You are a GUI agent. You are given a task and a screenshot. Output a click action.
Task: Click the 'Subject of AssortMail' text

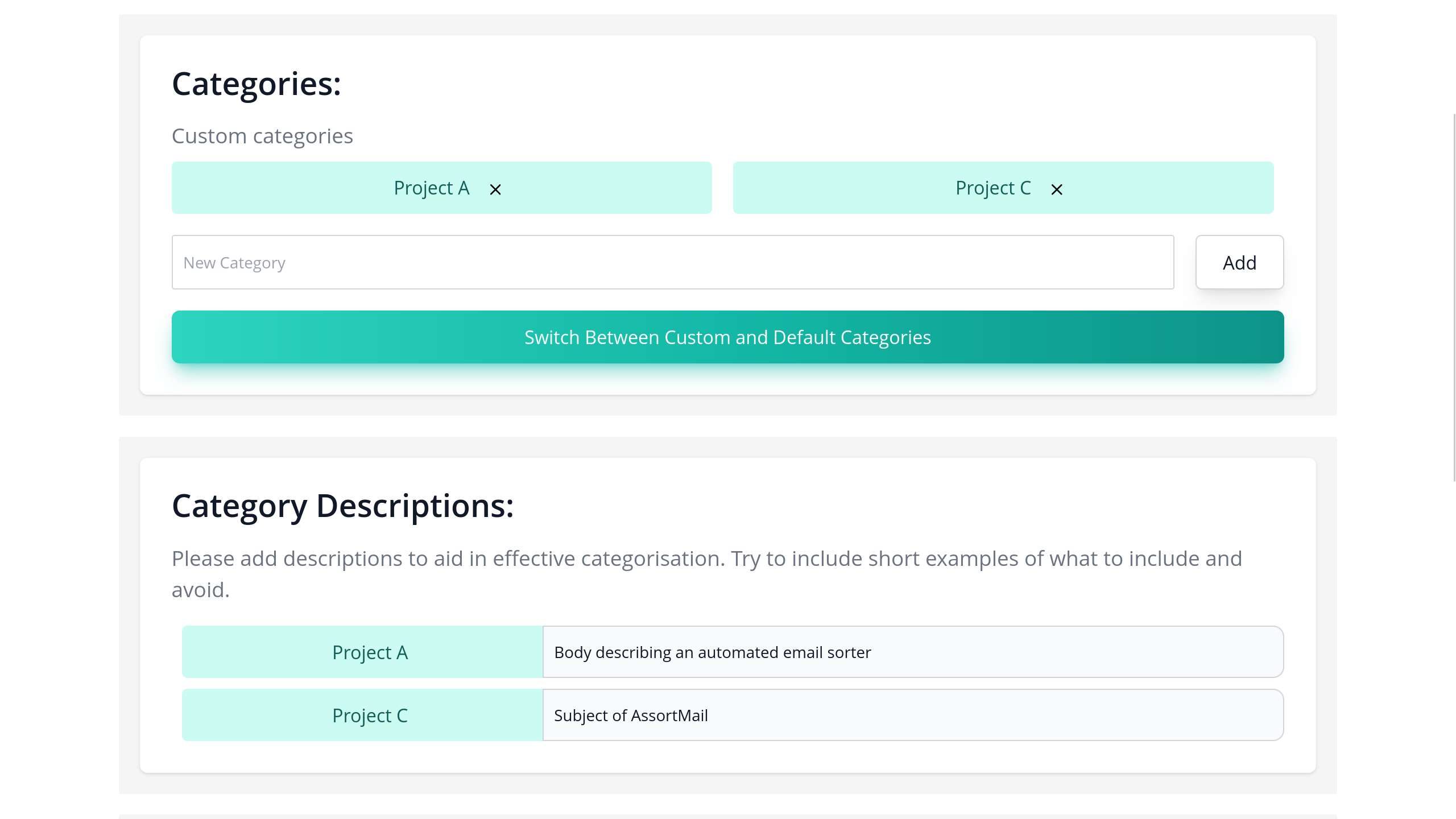pos(631,715)
